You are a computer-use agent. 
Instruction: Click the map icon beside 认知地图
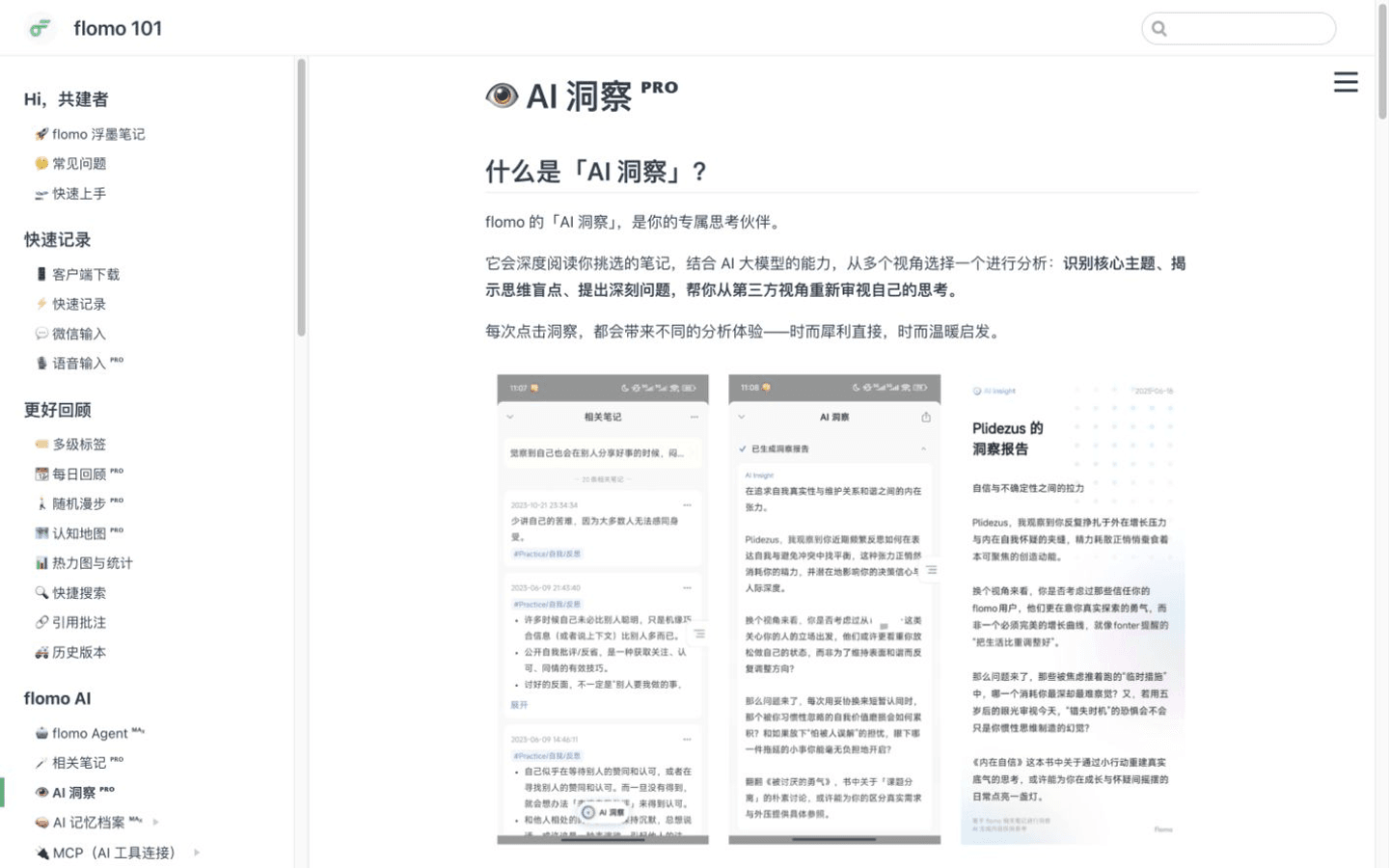click(x=41, y=533)
